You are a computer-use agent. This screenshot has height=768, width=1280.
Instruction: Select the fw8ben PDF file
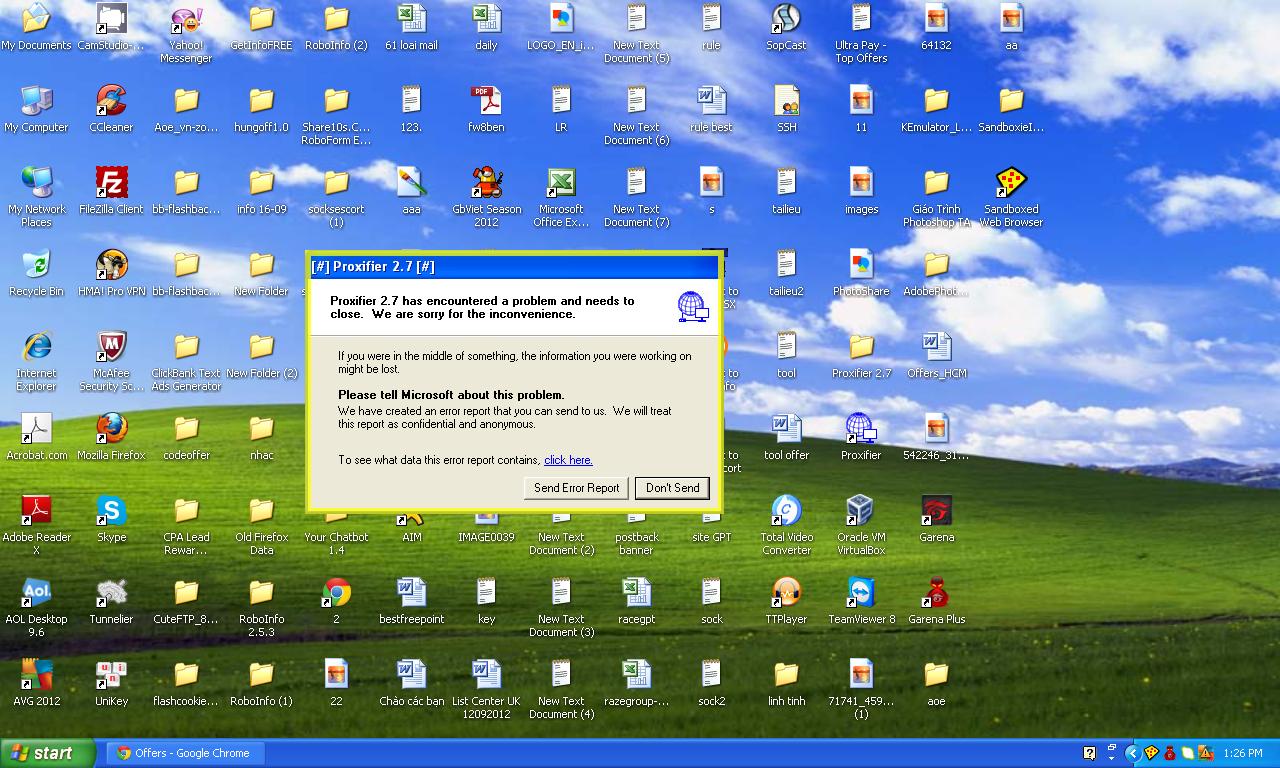coord(486,109)
